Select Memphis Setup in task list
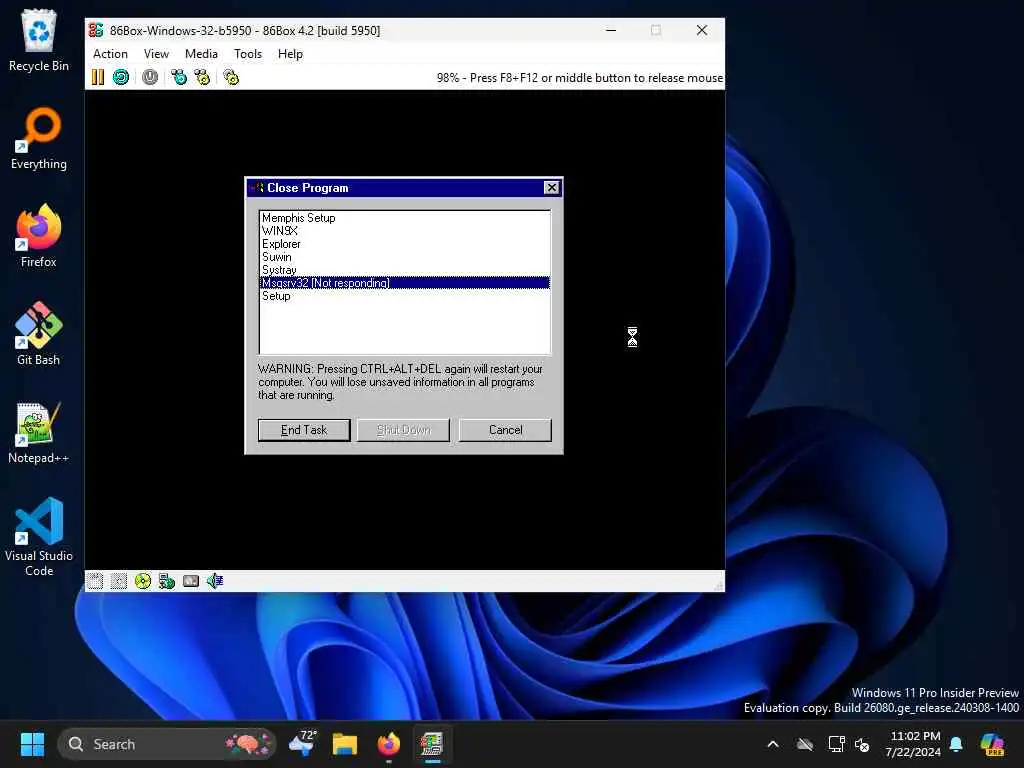Viewport: 1024px width, 768px height. [405, 218]
